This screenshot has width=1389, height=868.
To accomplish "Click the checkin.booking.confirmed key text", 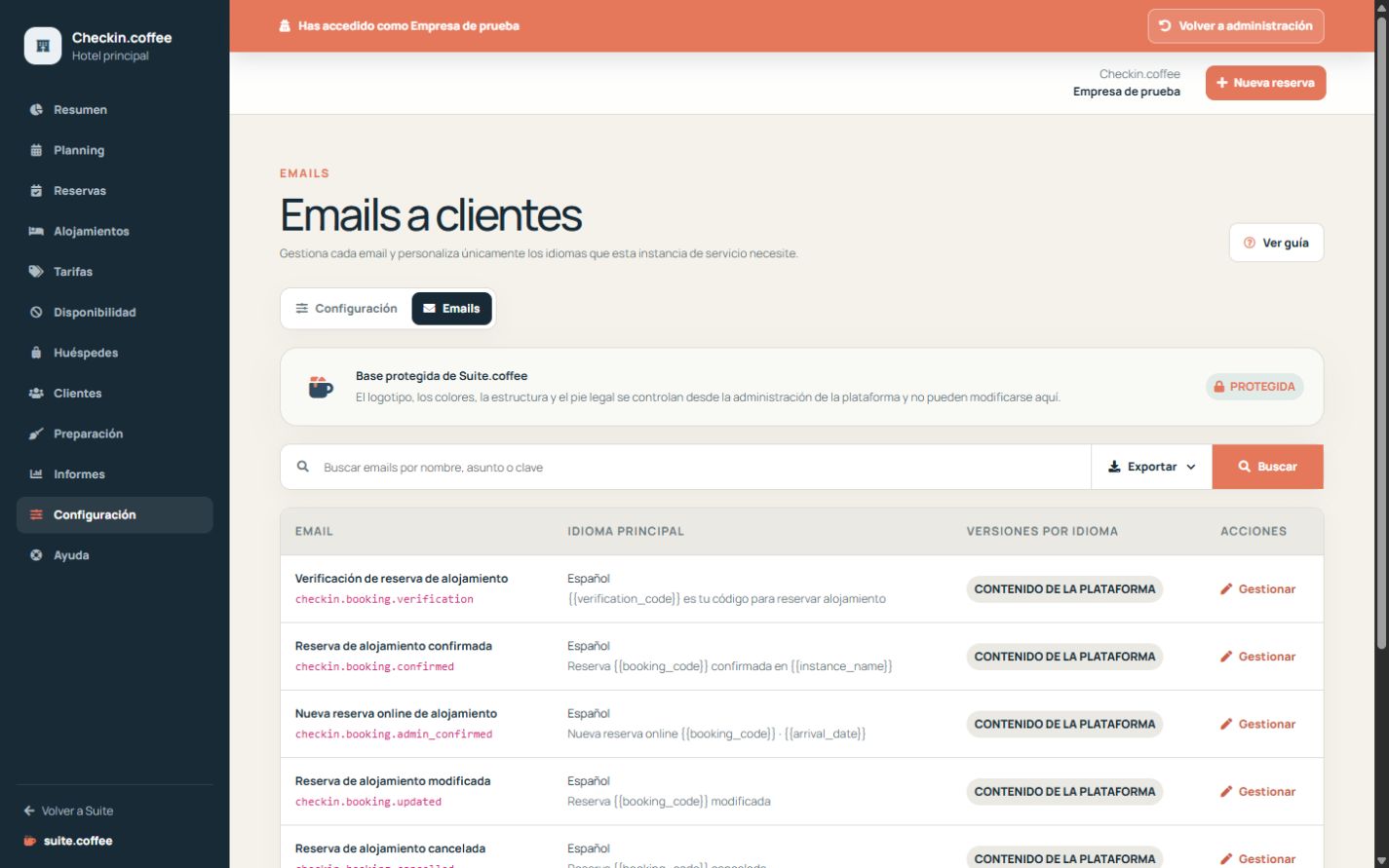I will coord(374,666).
